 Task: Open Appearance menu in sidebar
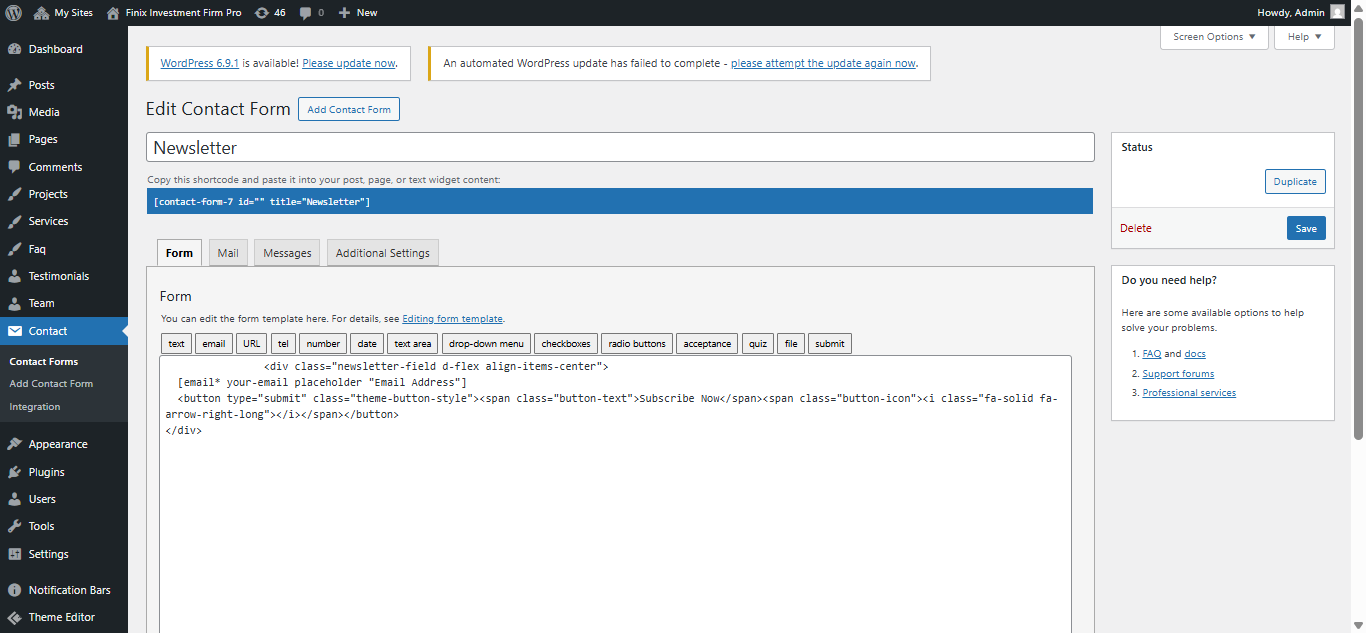coord(58,444)
